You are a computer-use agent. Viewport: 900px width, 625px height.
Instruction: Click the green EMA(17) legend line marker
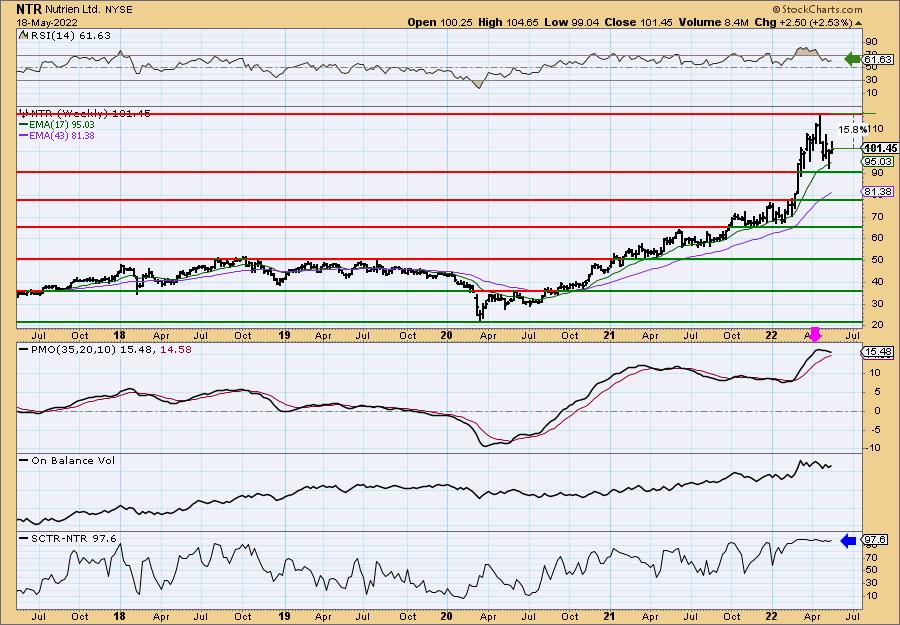(23, 125)
